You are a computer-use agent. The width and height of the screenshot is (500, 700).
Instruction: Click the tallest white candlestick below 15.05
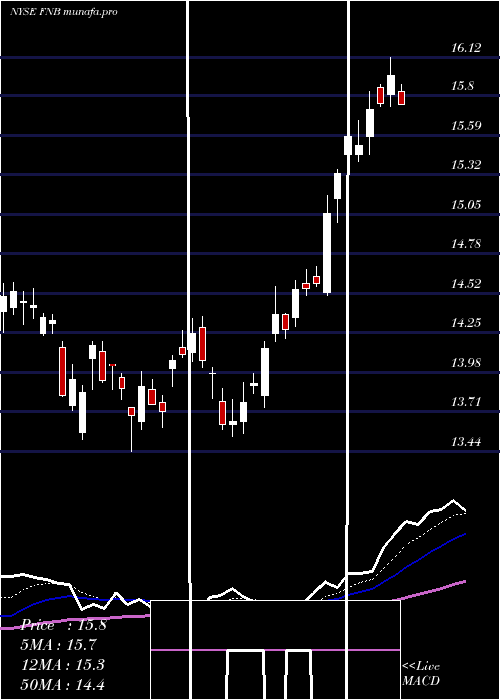coord(327,253)
